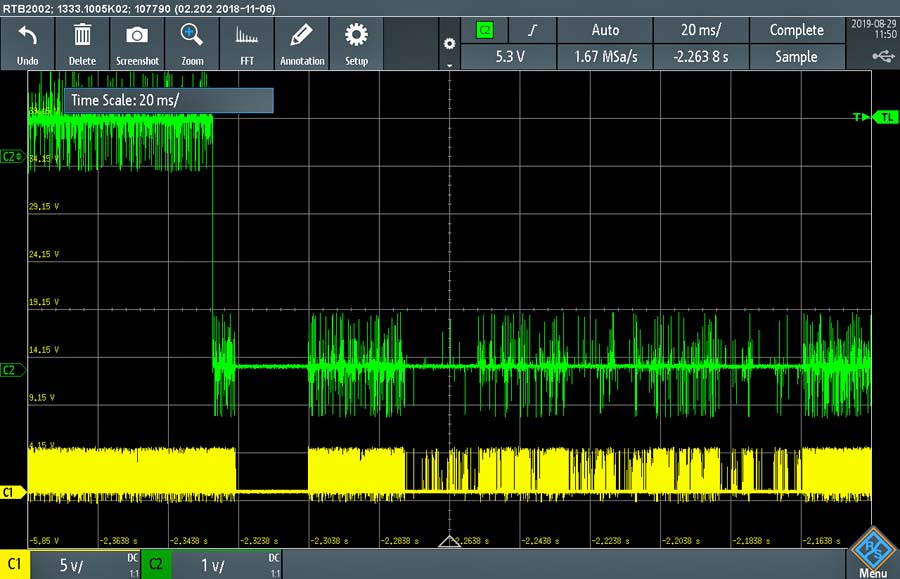Viewport: 900px width, 579px height.
Task: Tap the Delete trash icon
Action: click(x=82, y=44)
